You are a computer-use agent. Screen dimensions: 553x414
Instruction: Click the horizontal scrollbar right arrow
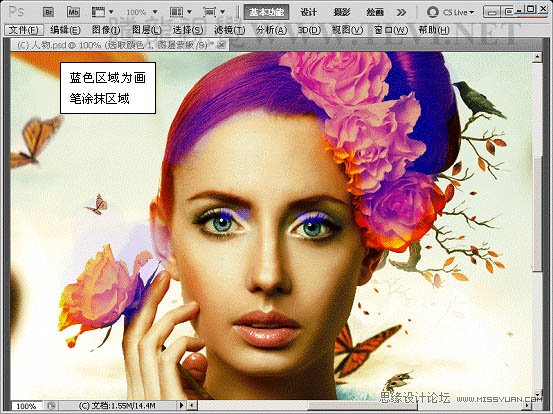tap(527, 406)
